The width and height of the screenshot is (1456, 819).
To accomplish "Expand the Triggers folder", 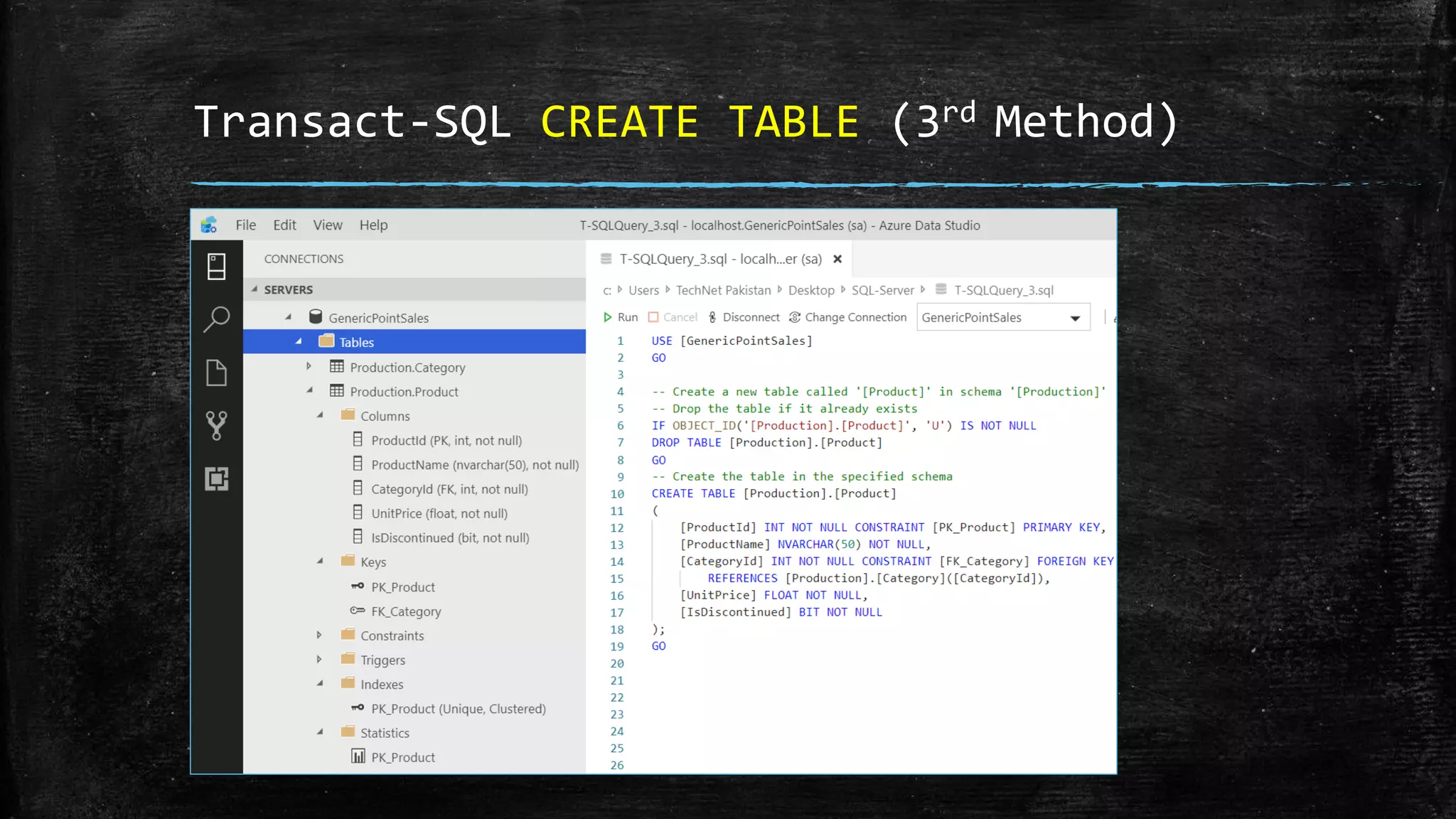I will click(319, 659).
